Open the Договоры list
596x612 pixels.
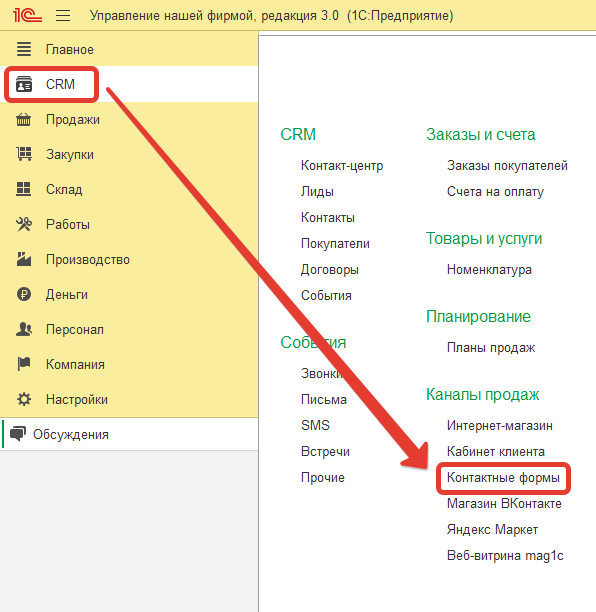[x=330, y=270]
